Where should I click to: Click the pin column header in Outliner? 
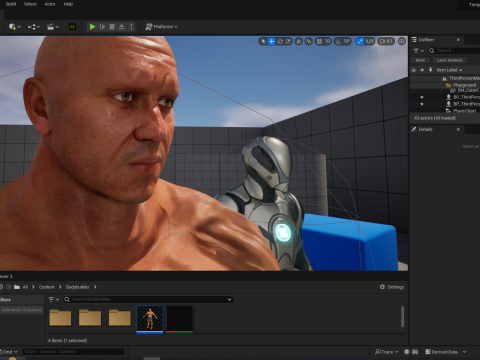430,70
